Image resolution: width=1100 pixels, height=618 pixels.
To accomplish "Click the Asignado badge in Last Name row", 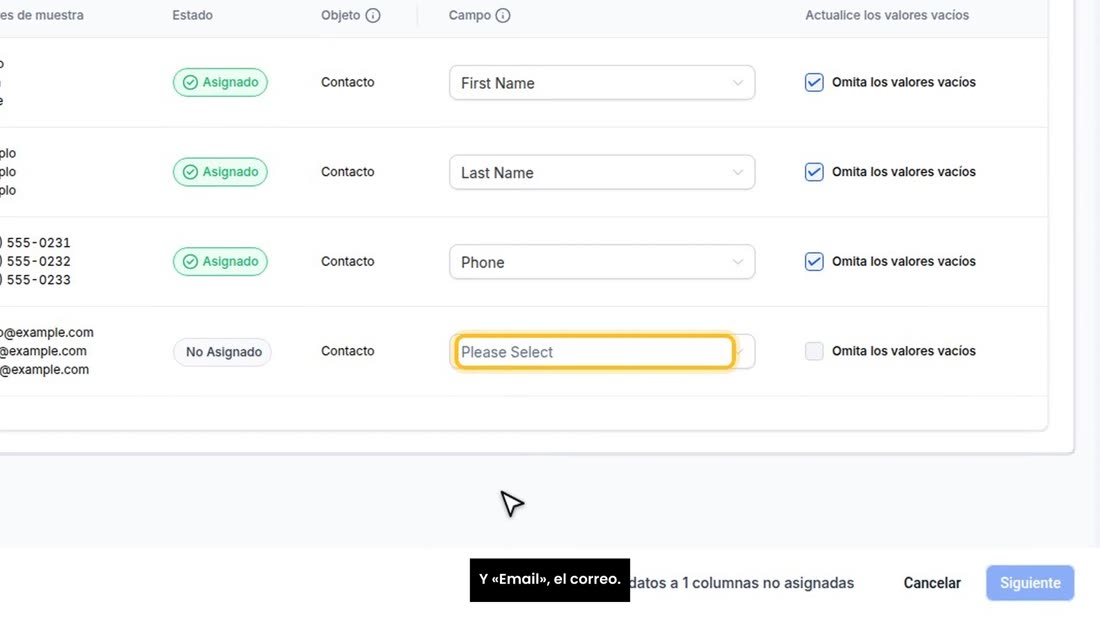I will pos(220,172).
